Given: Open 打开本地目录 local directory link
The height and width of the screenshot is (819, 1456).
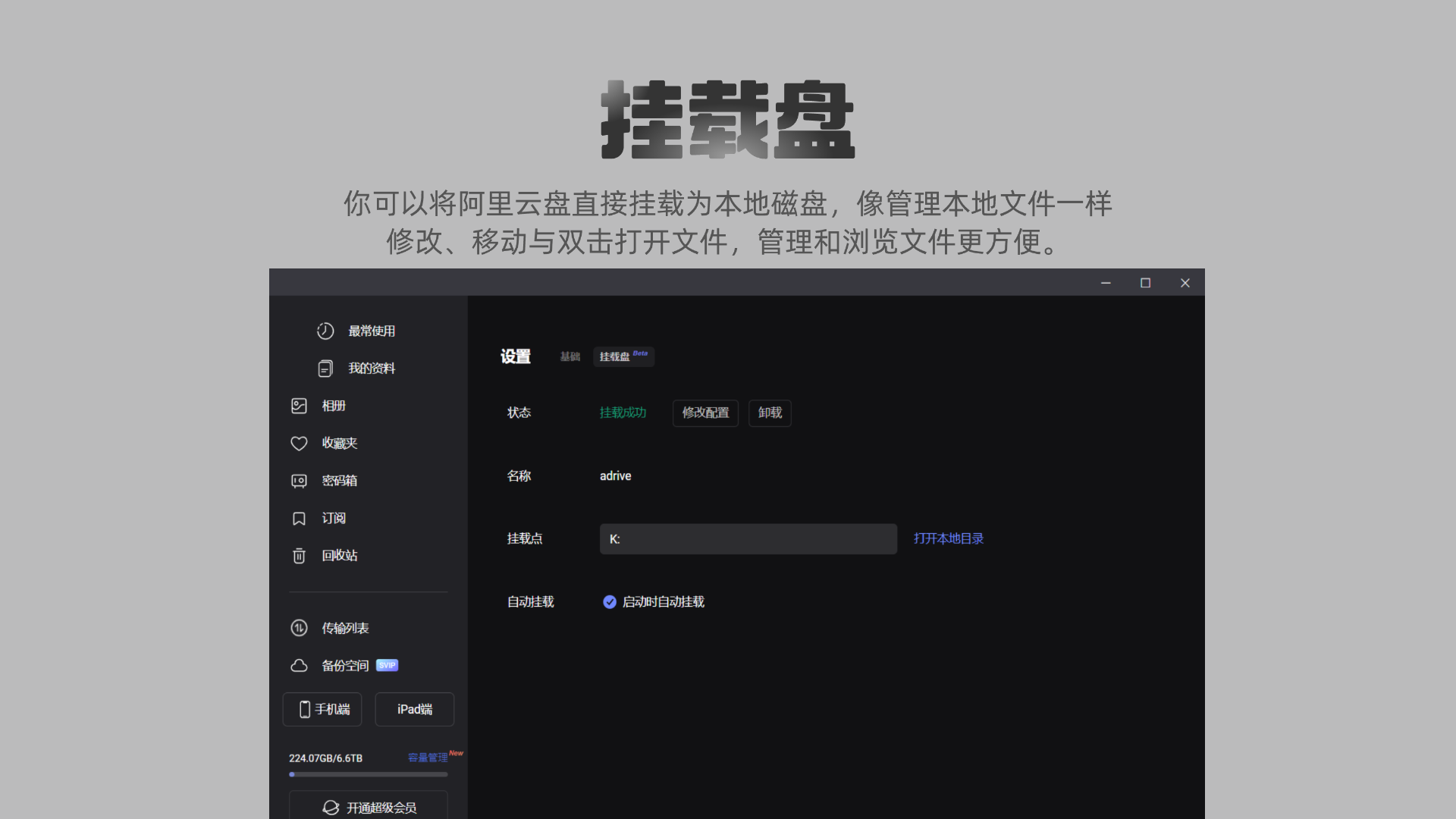Looking at the screenshot, I should [x=948, y=538].
